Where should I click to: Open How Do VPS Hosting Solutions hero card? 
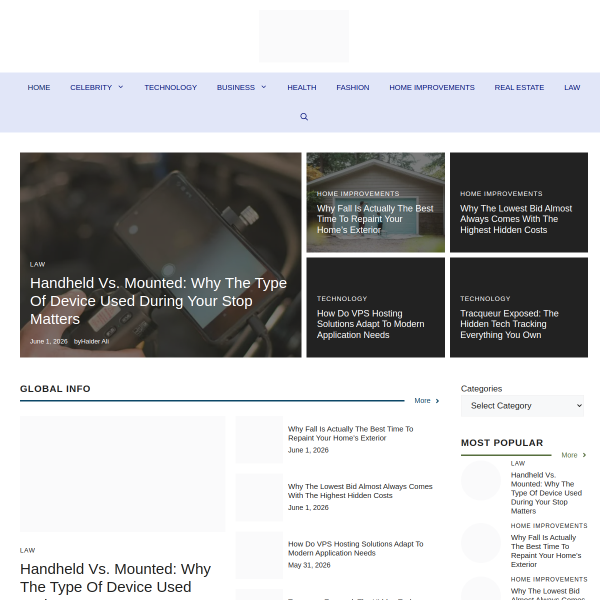click(x=370, y=324)
